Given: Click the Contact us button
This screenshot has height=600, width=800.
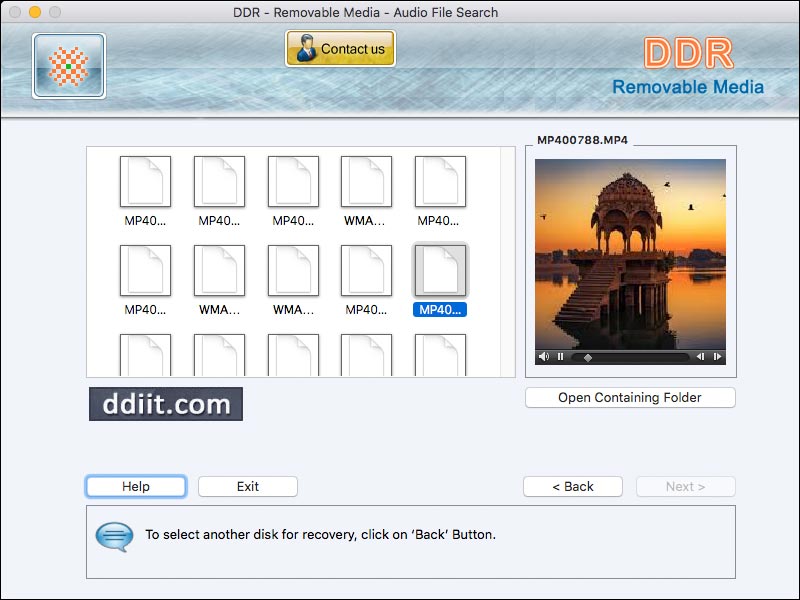Looking at the screenshot, I should (340, 47).
